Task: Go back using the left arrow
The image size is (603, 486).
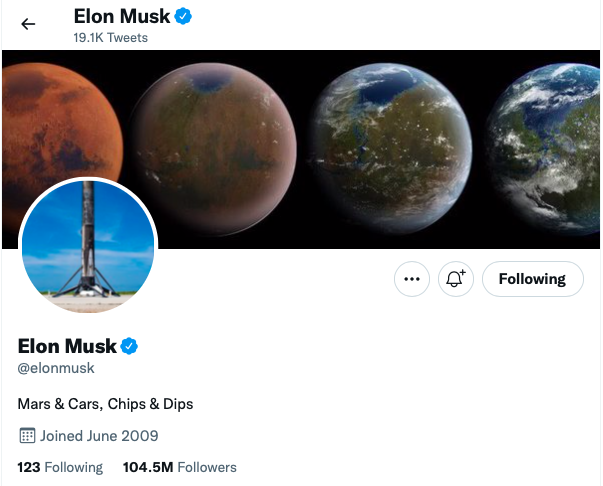Action: pos(28,24)
